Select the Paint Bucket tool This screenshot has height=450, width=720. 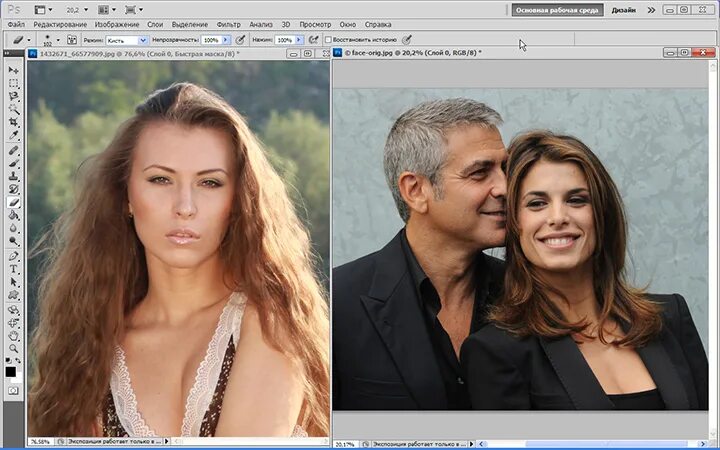pos(13,215)
